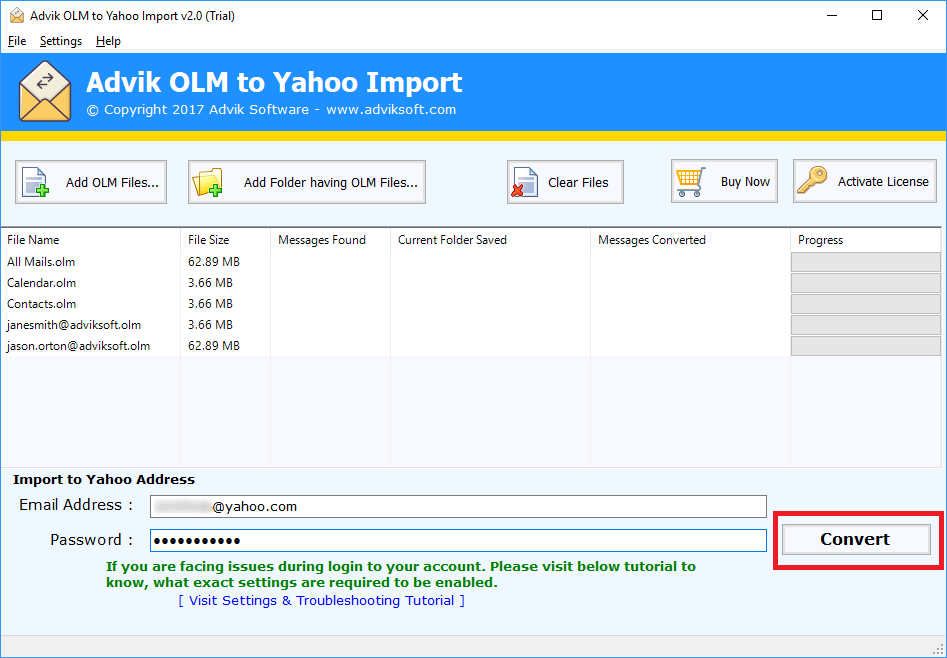Viewport: 947px width, 658px height.
Task: Click the Add OLM Files... button label
Action: point(112,182)
